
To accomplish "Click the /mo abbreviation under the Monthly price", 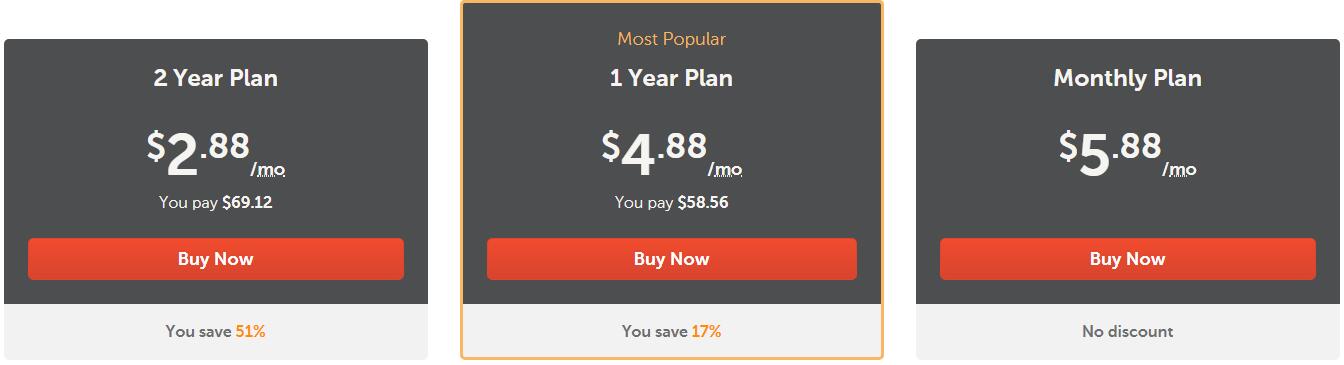I will (1180, 170).
